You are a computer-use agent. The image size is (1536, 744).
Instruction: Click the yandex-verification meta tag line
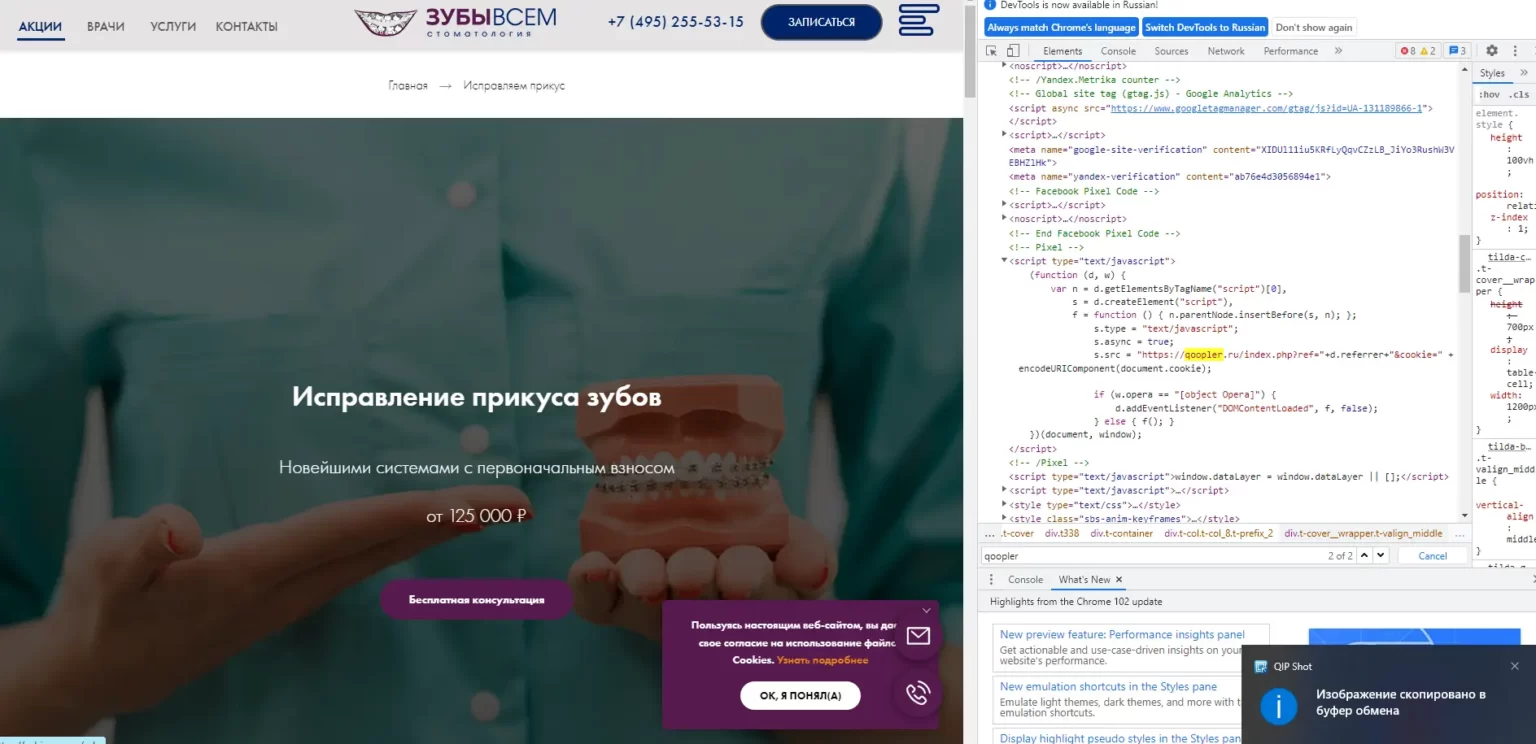click(1169, 177)
